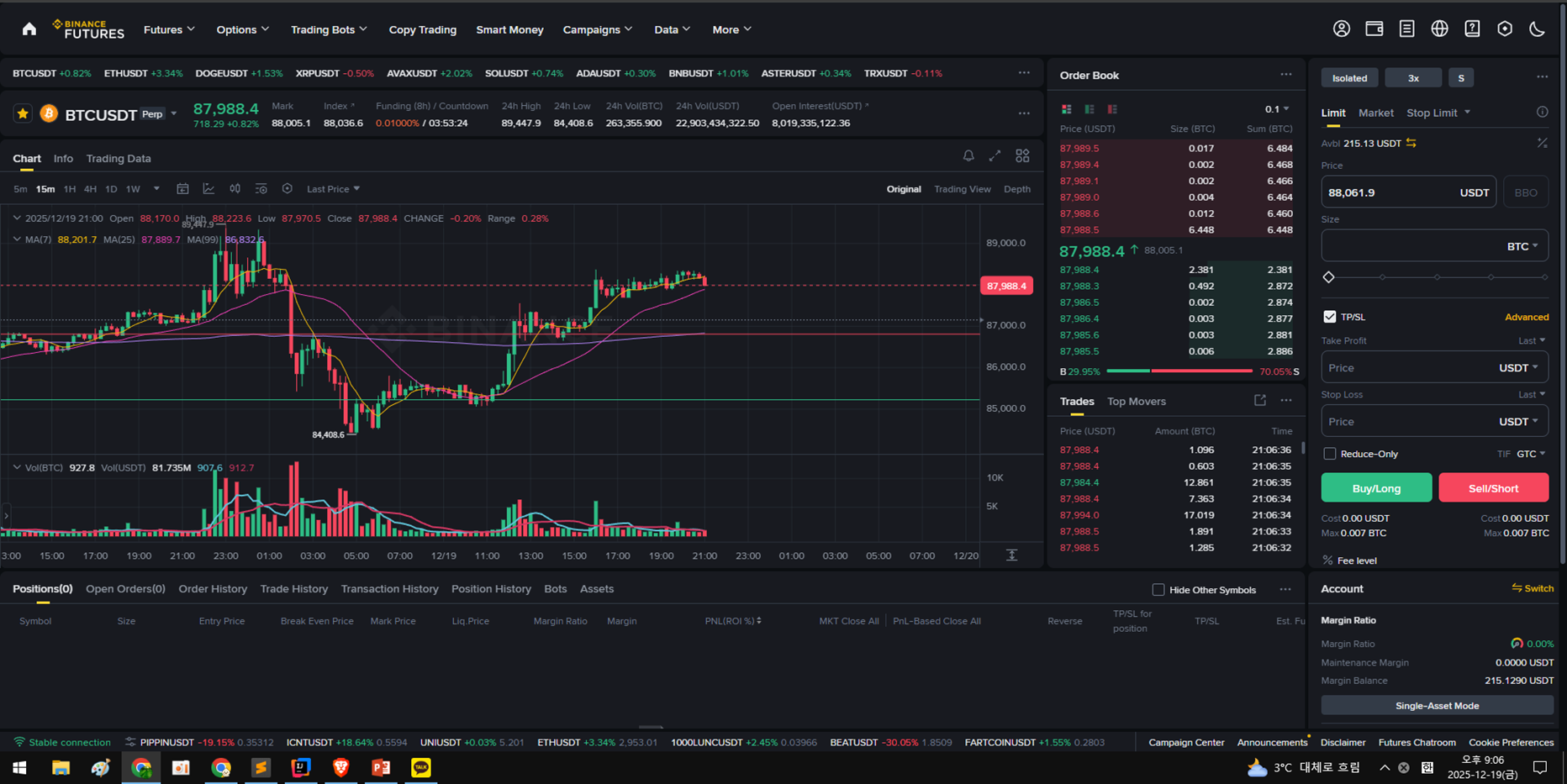This screenshot has width=1567, height=784.
Task: Switch the chart to Trading View
Action: click(962, 189)
